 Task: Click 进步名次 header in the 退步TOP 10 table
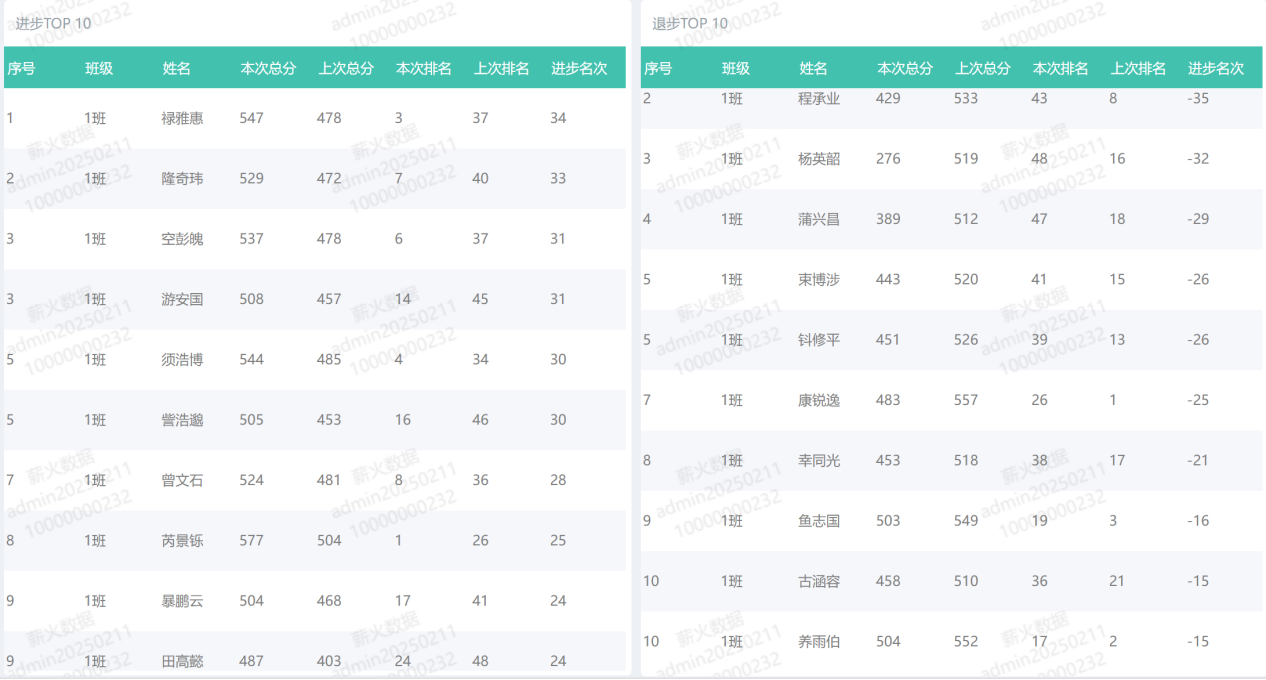pyautogui.click(x=1216, y=69)
